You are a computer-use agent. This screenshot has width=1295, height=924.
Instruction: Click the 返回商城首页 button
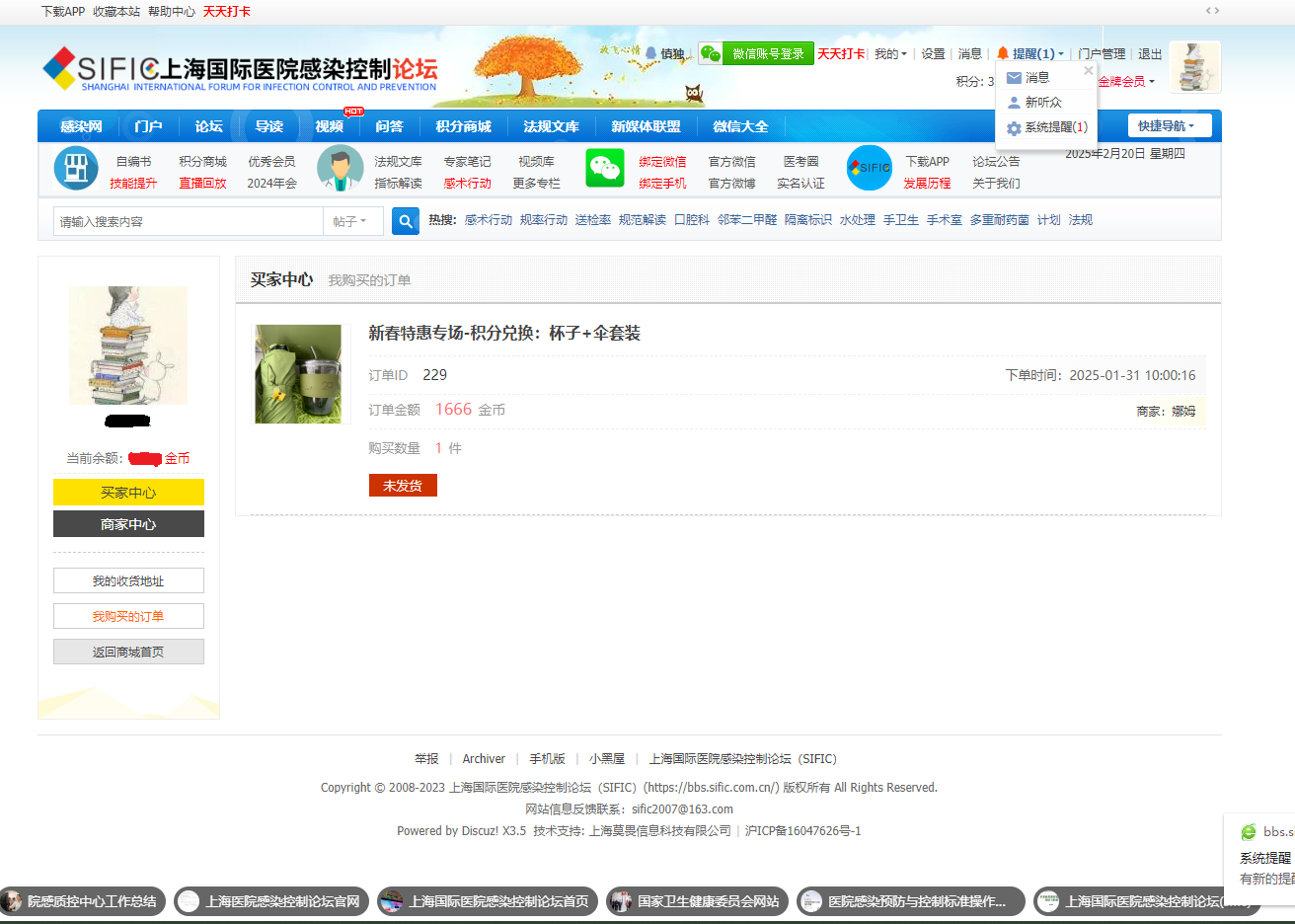(x=128, y=652)
